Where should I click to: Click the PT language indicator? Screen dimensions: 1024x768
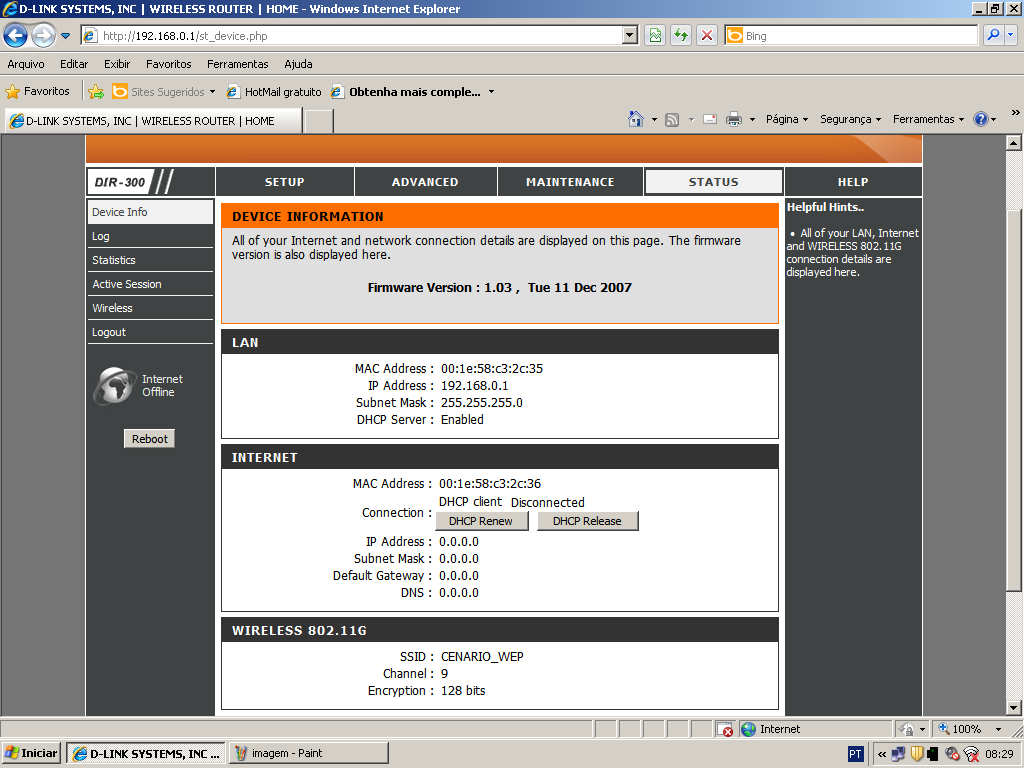point(855,754)
